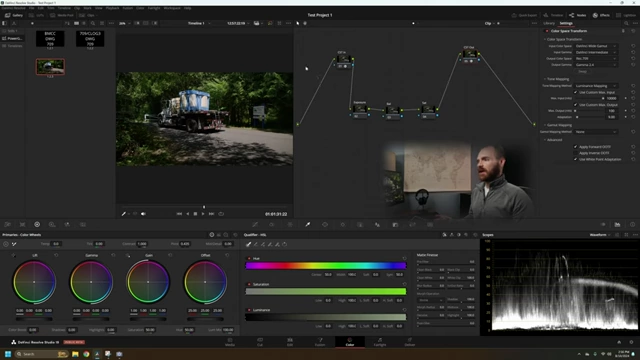This screenshot has height=360, width=640.
Task: Open the Workspace menu
Action: coord(172,8)
